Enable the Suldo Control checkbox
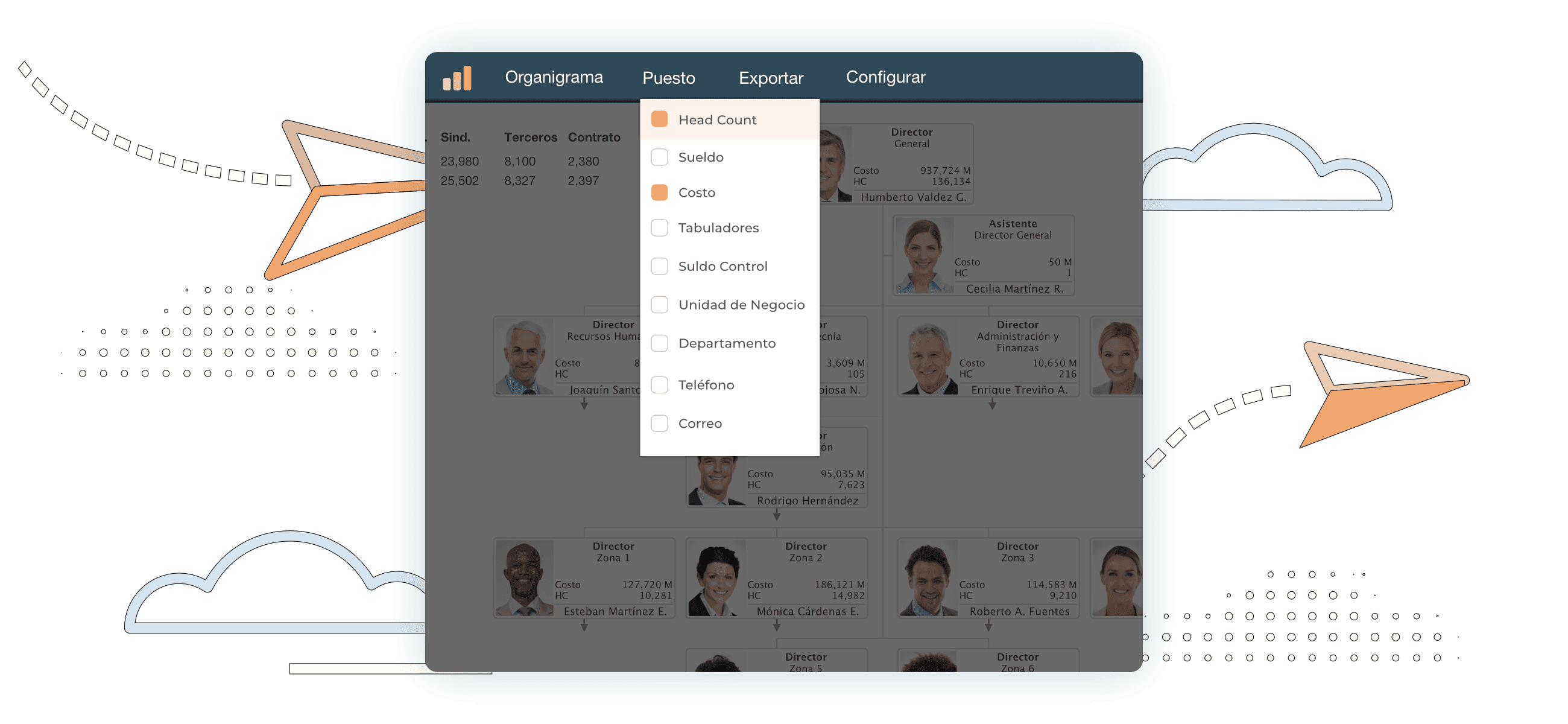 pyautogui.click(x=659, y=266)
